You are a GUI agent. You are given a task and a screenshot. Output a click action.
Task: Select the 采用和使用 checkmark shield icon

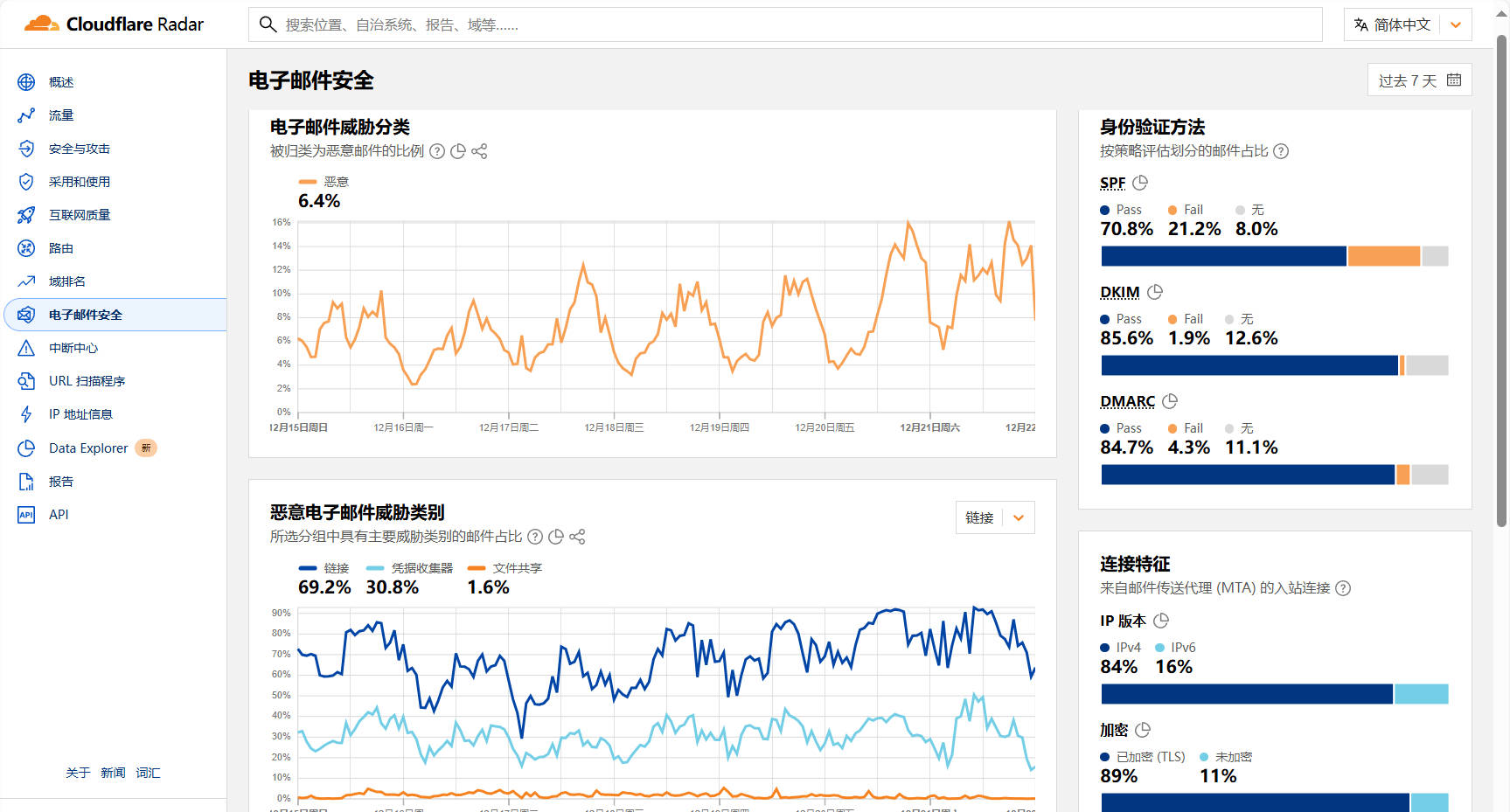26,182
